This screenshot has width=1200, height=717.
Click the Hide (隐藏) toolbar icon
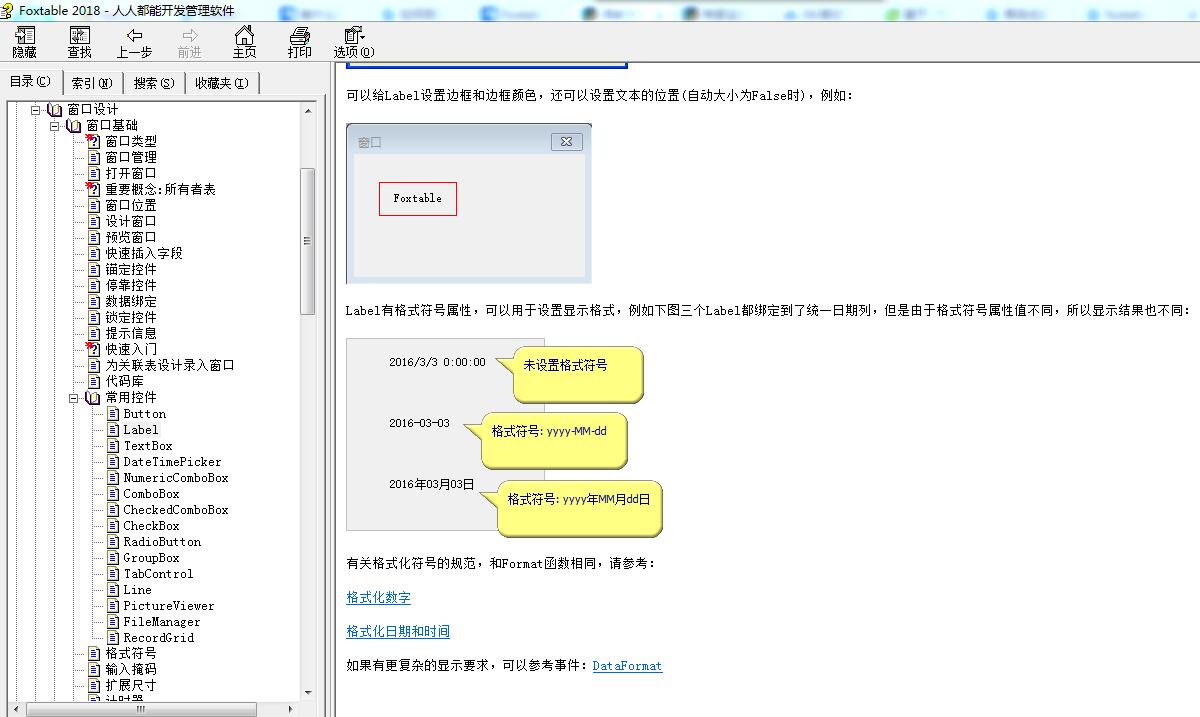pyautogui.click(x=25, y=36)
